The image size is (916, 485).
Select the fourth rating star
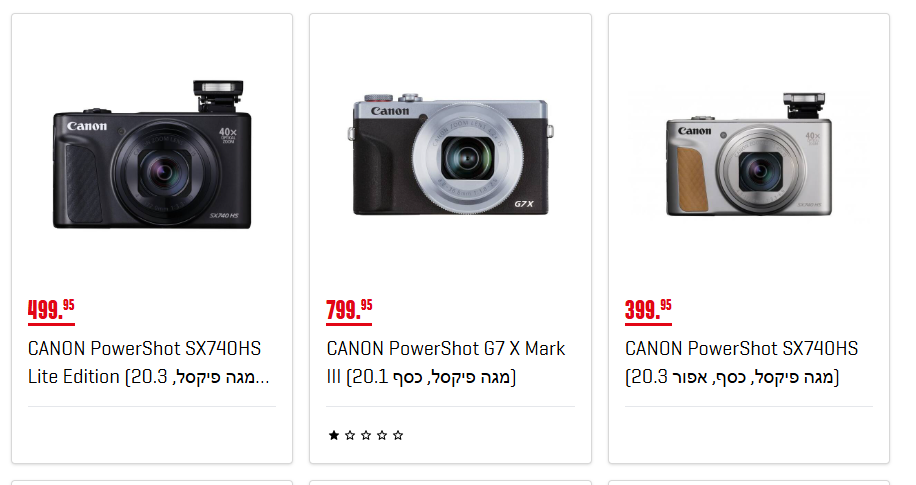382,435
